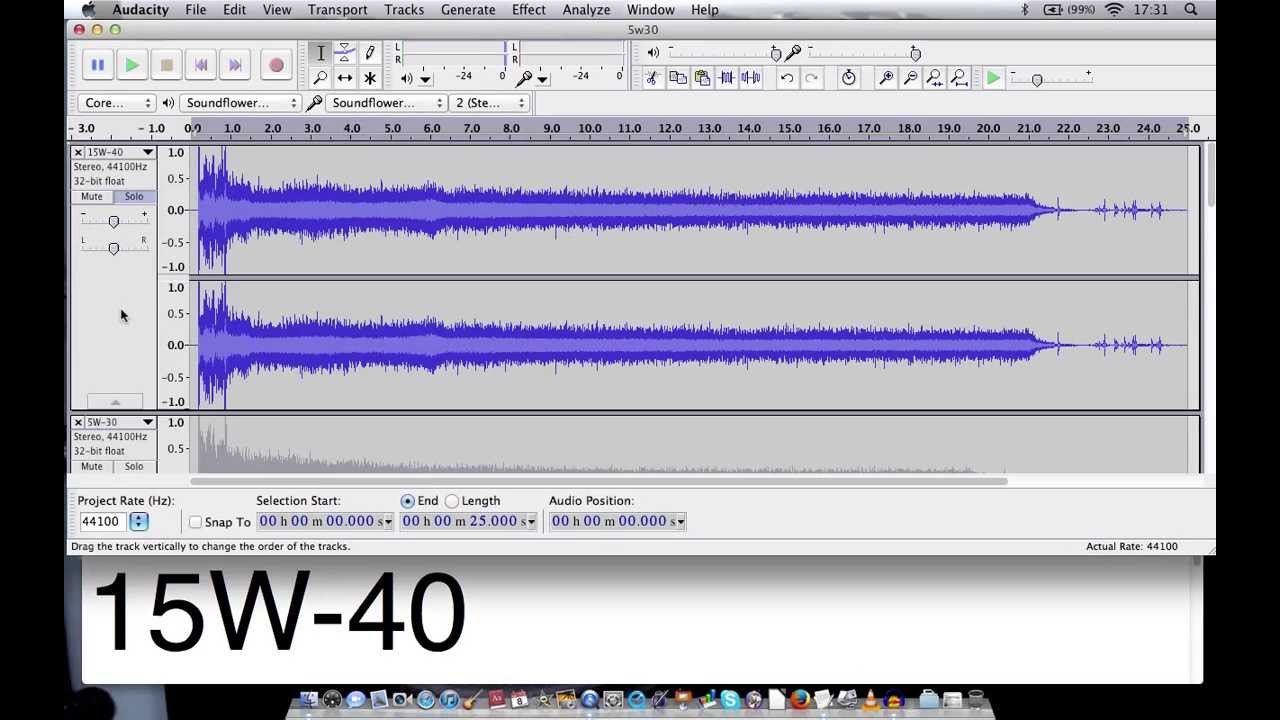Open the Soundflower input device dropdown
The image size is (1280, 720).
pos(386,103)
